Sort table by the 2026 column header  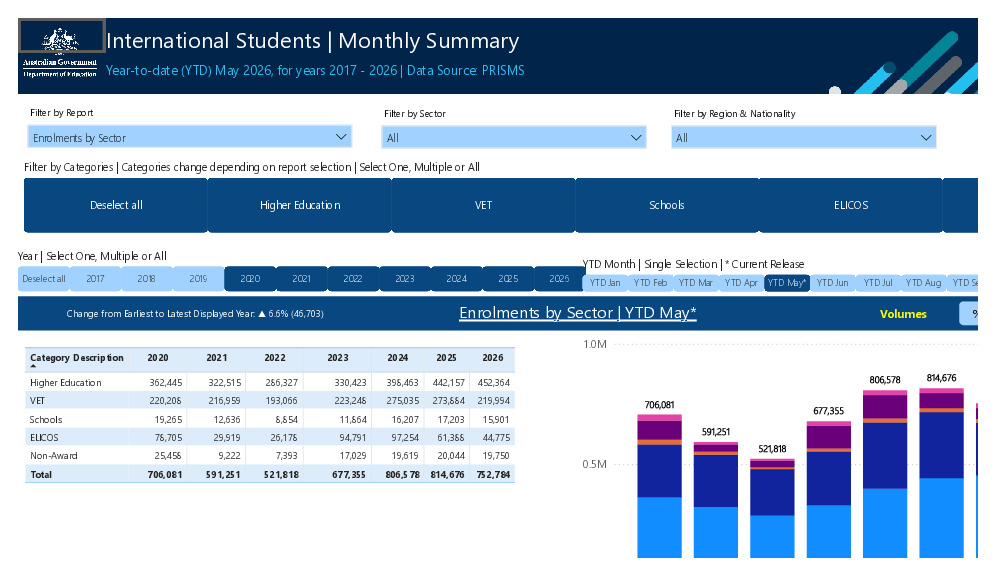click(493, 358)
